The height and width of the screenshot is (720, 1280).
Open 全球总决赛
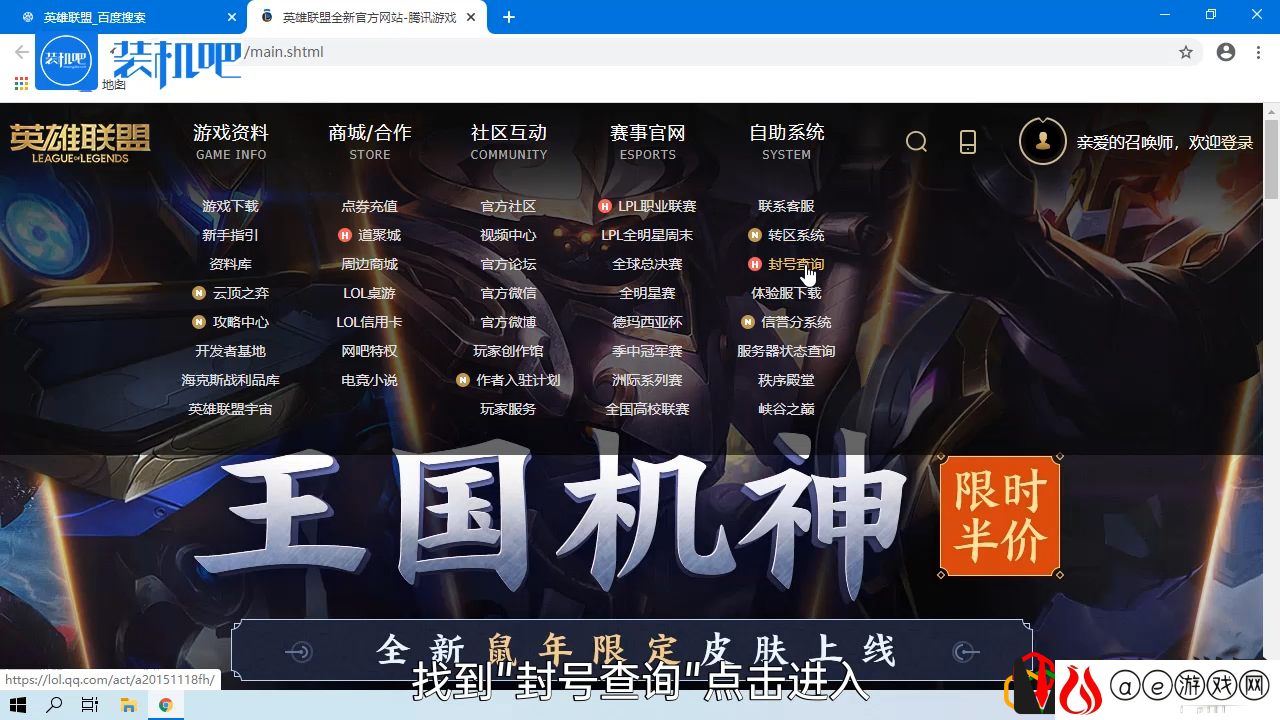click(648, 264)
